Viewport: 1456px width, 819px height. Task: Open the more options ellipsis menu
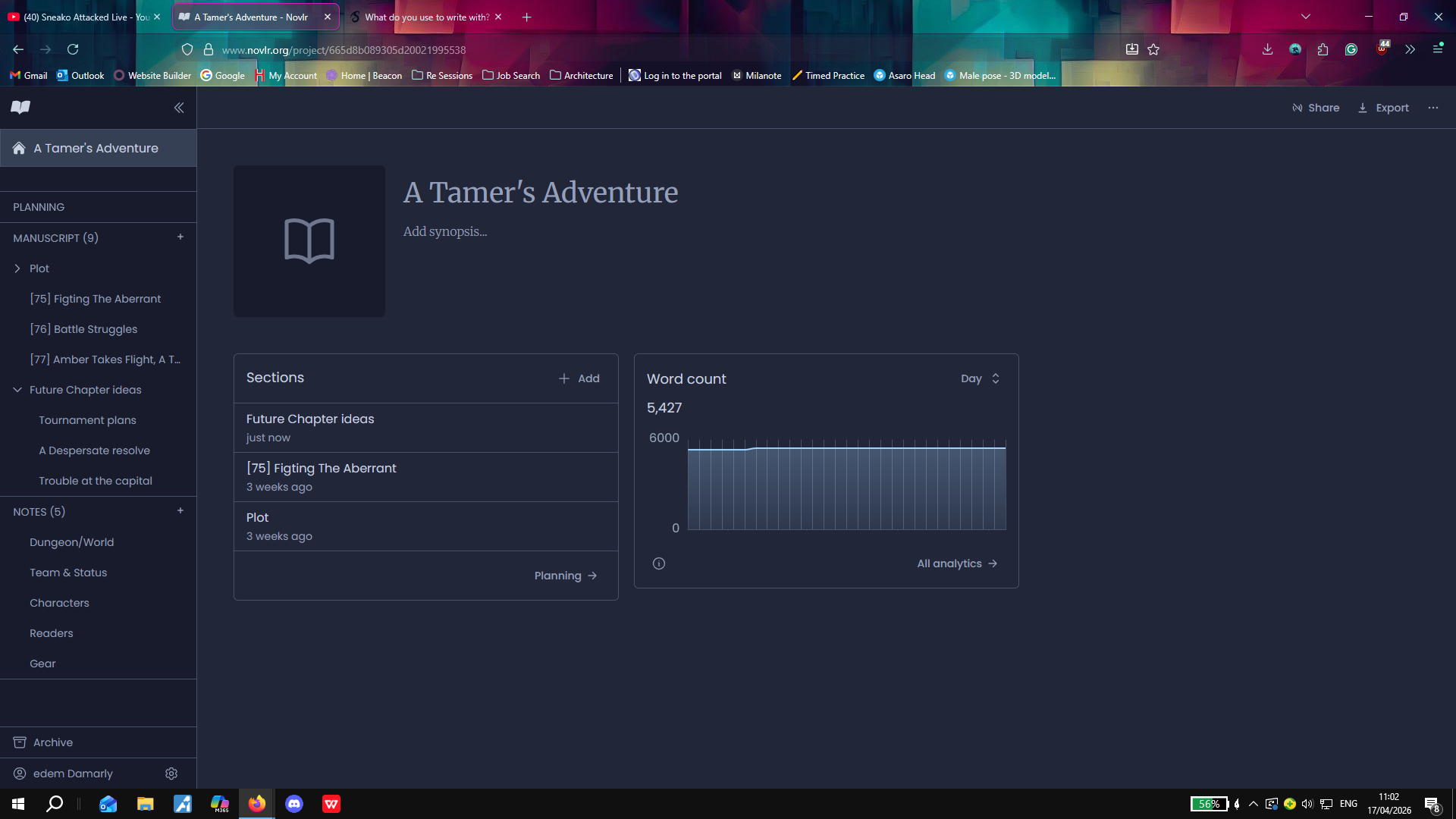[1432, 108]
